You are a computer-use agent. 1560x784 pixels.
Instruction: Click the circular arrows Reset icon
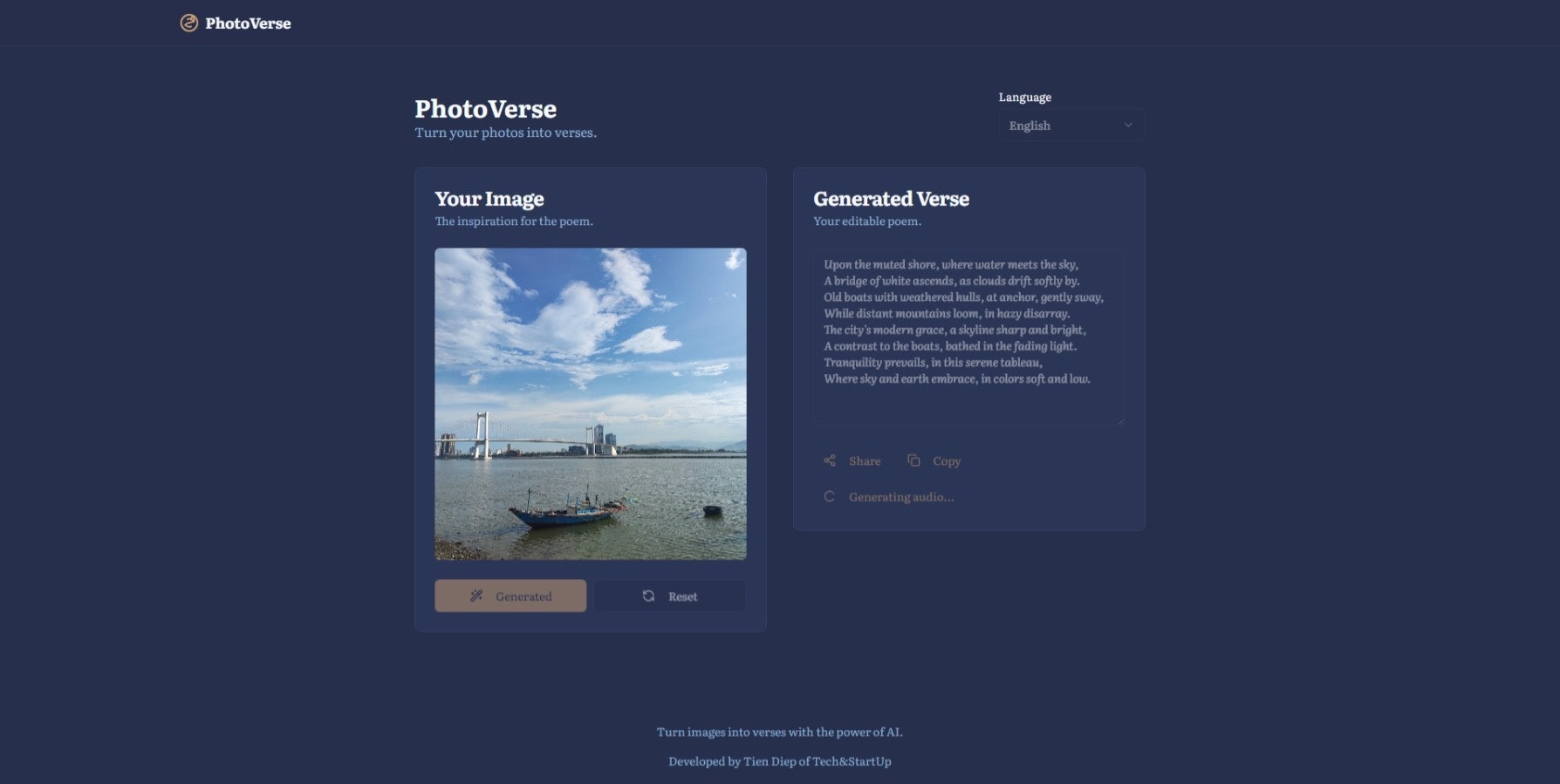click(x=648, y=596)
